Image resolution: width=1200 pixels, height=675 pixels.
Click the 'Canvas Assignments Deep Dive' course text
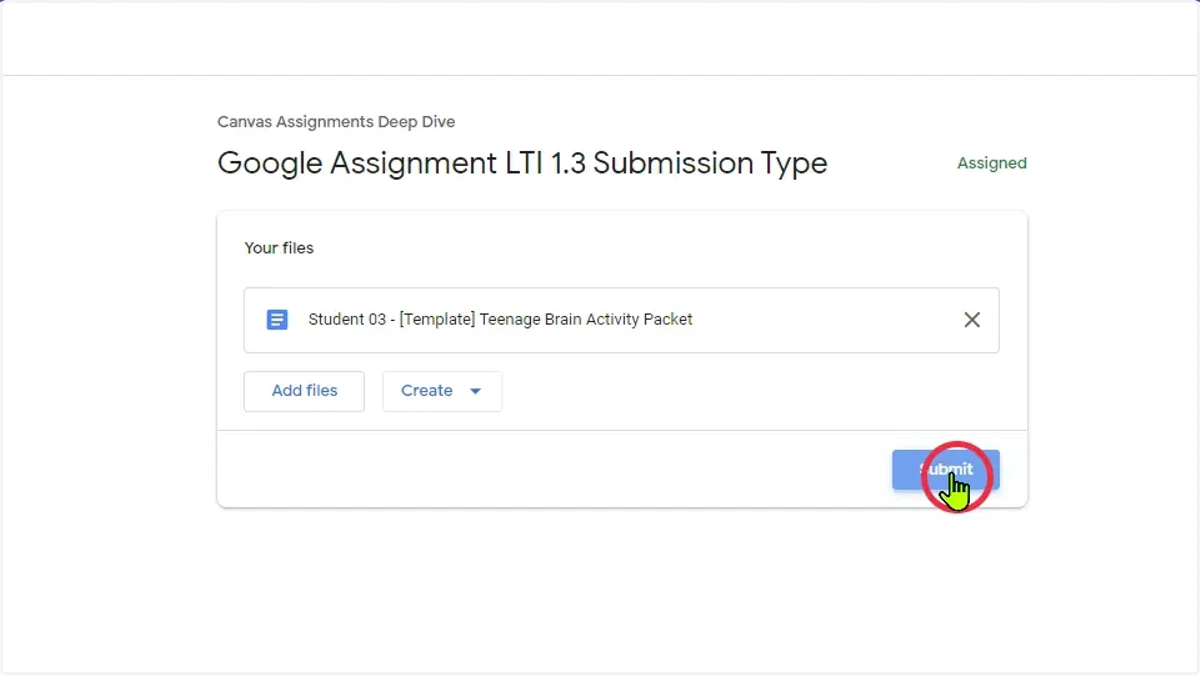(336, 122)
